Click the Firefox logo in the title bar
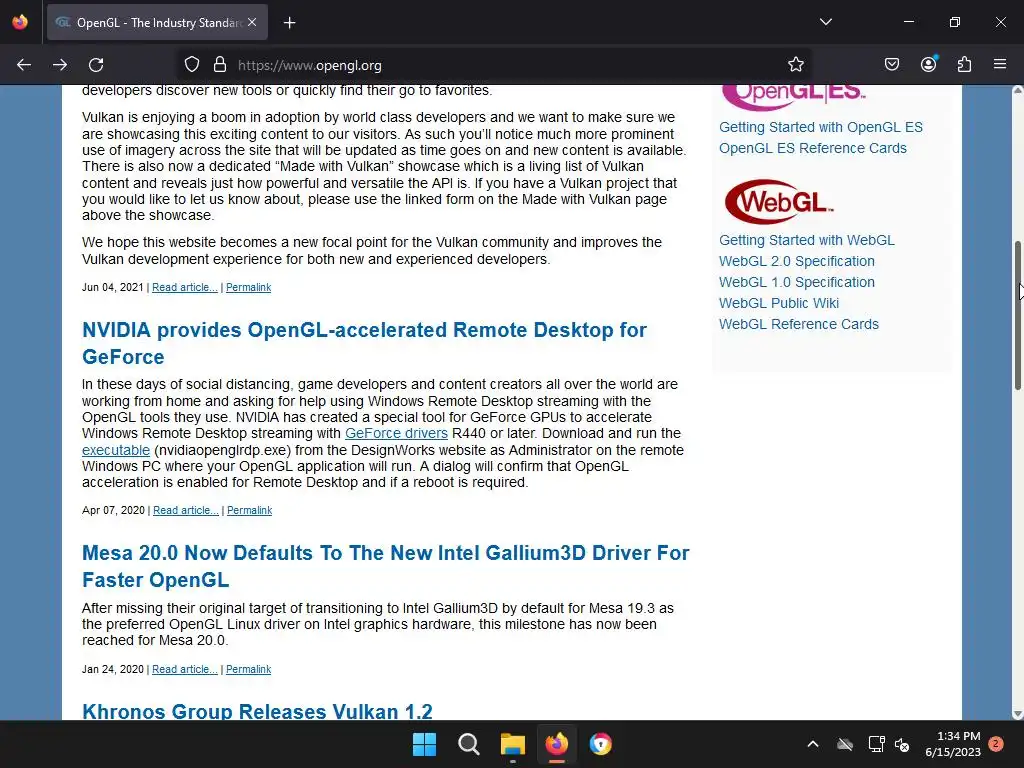This screenshot has height=768, width=1024. (x=20, y=22)
